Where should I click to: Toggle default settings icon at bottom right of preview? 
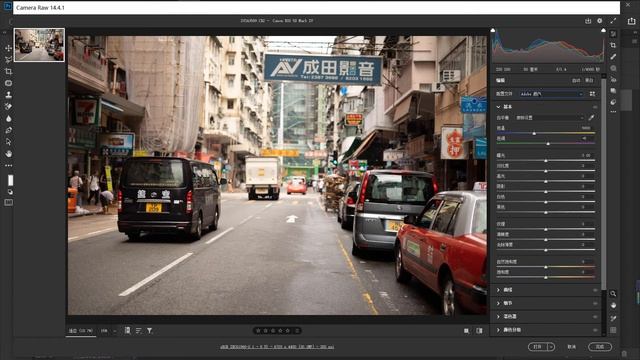479,331
